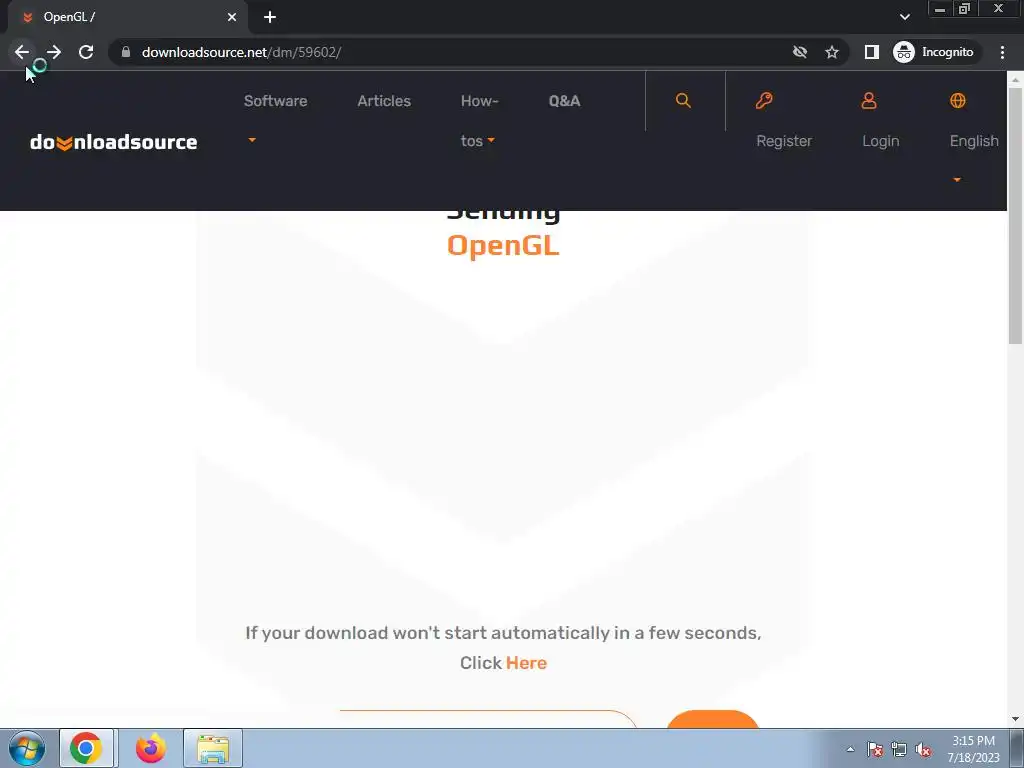The width and height of the screenshot is (1024, 768).
Task: Open the network status tray icon
Action: pos(899,750)
